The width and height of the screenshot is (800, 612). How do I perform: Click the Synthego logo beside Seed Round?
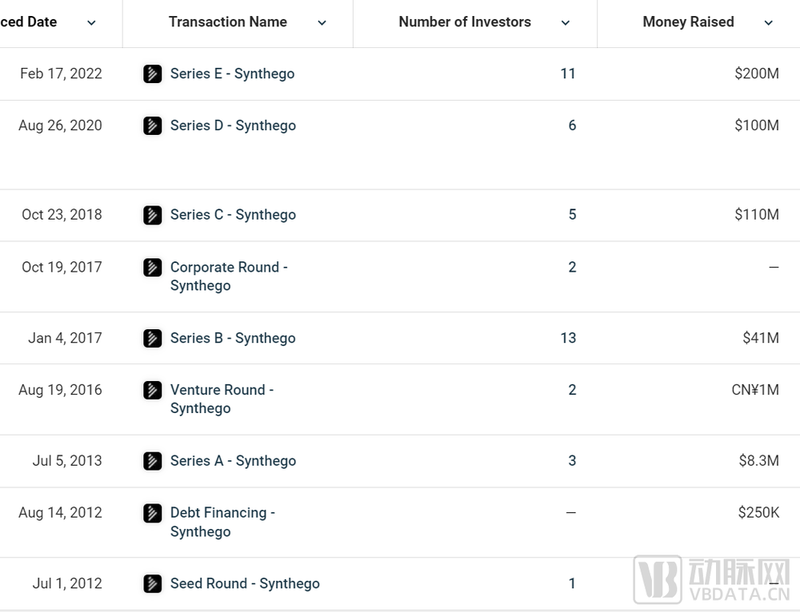point(153,584)
